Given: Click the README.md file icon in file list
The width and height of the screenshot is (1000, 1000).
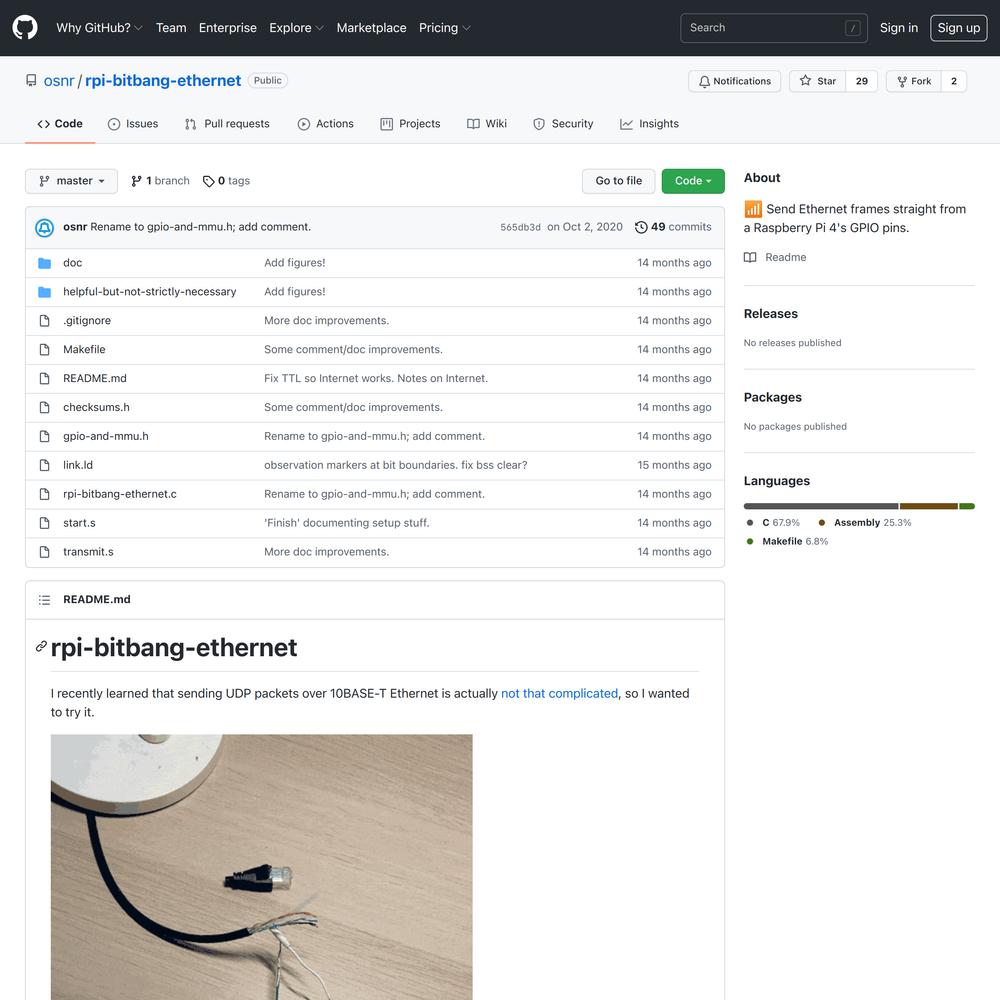Looking at the screenshot, I should [x=44, y=378].
